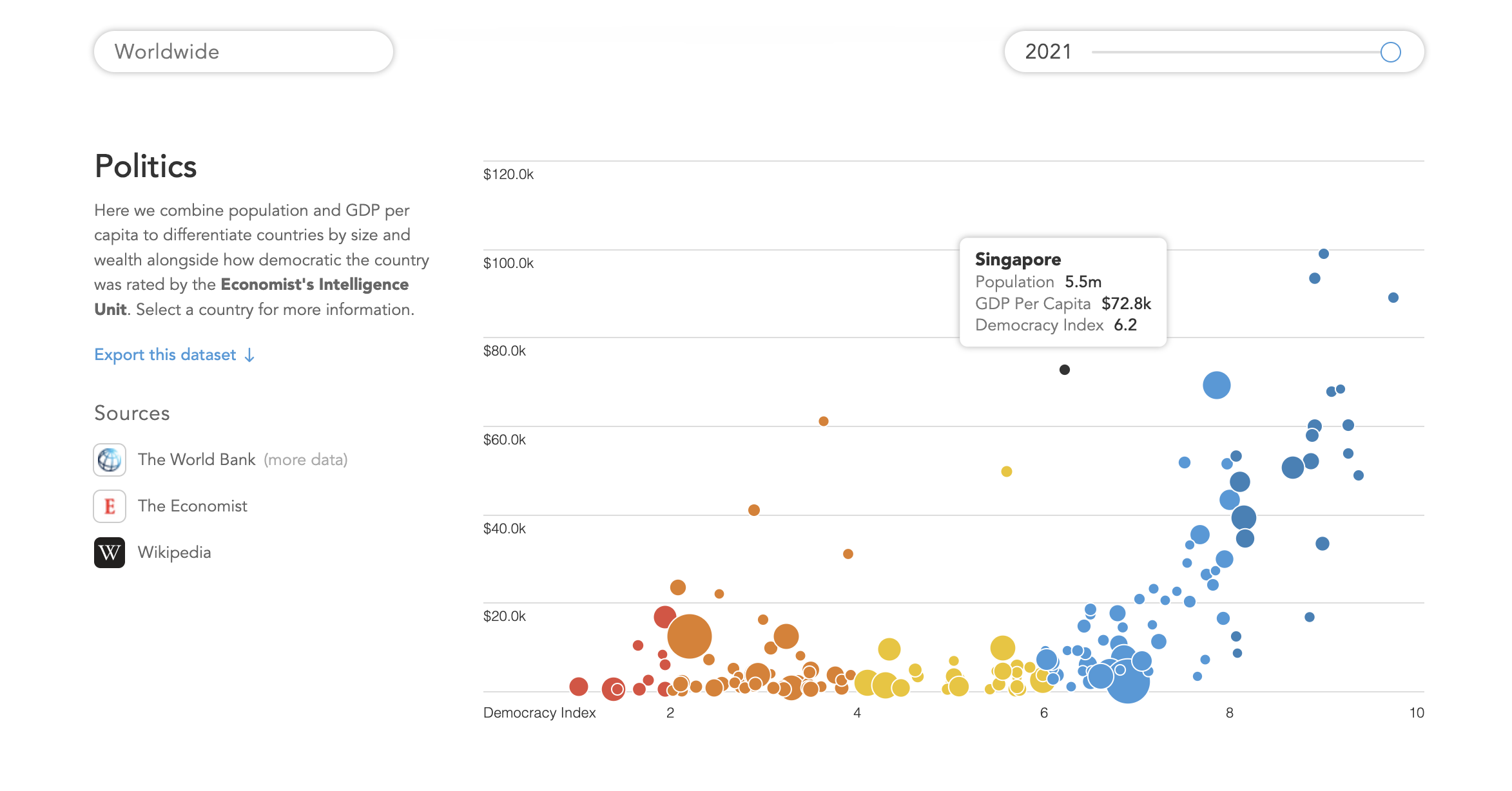The image size is (1512, 791).
Task: Select the highlighted Singapore black dot
Action: [x=1065, y=370]
